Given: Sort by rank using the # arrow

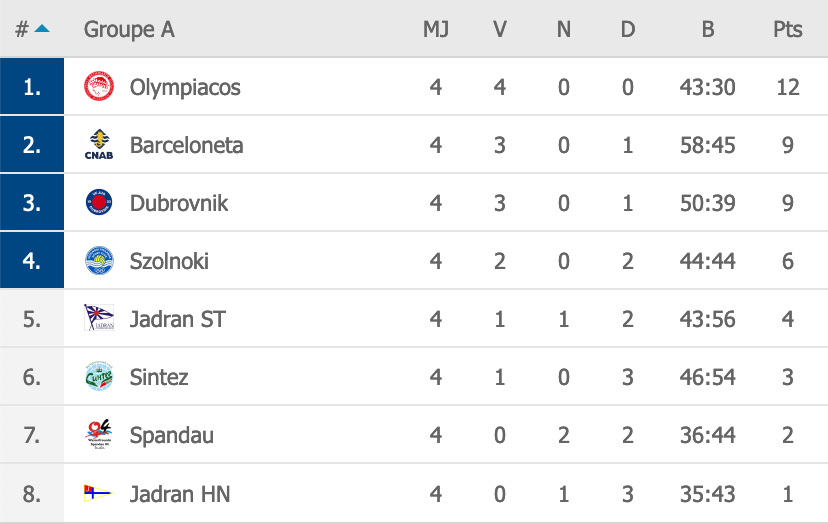Looking at the screenshot, I should coord(33,29).
